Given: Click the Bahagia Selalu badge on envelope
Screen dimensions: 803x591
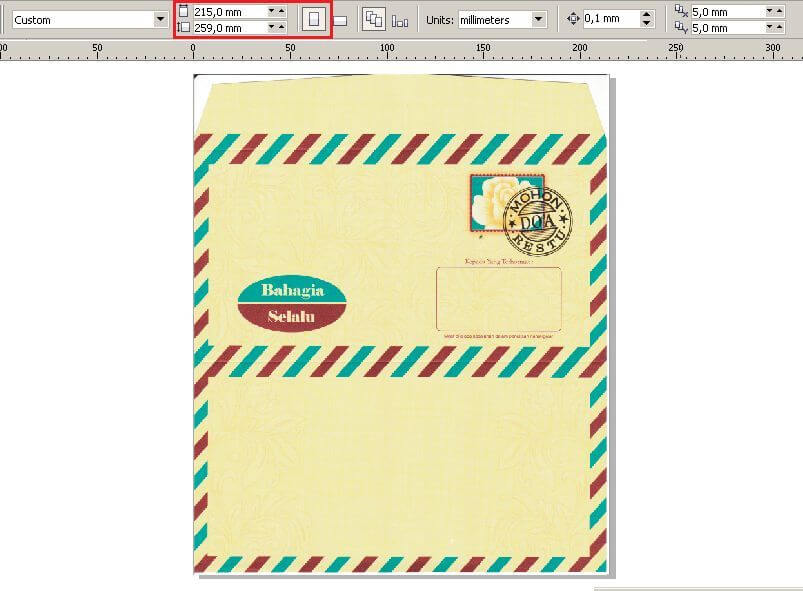Looking at the screenshot, I should [294, 302].
